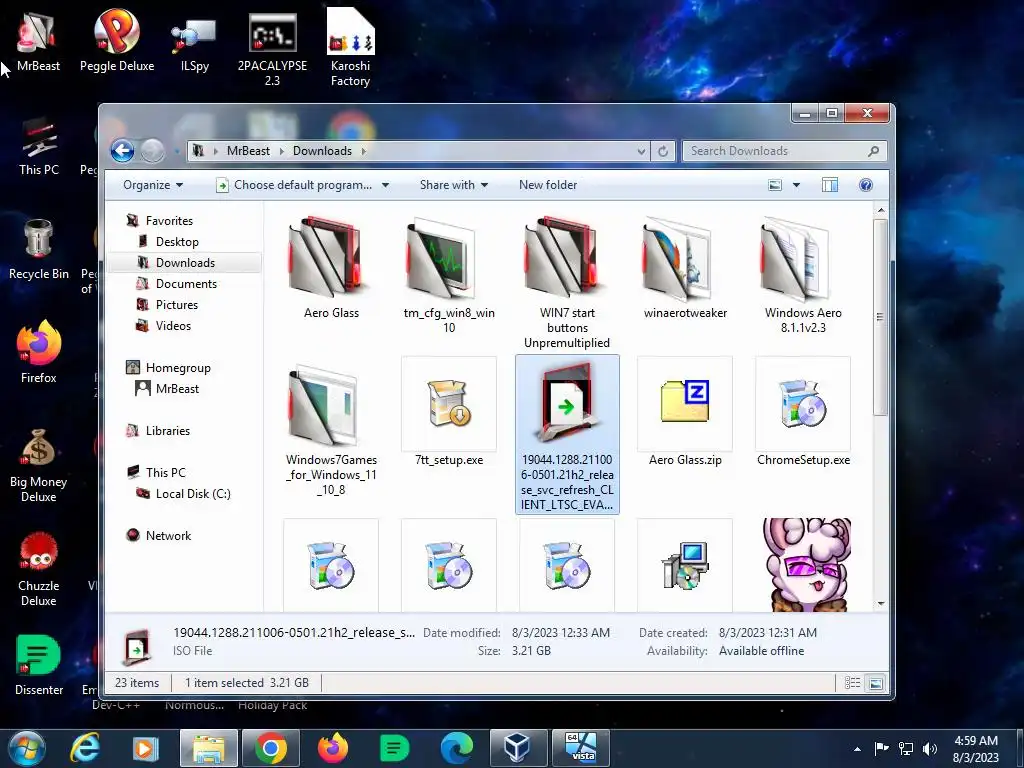The height and width of the screenshot is (768, 1024).
Task: Click the Explorer Back arrow button
Action: [123, 151]
